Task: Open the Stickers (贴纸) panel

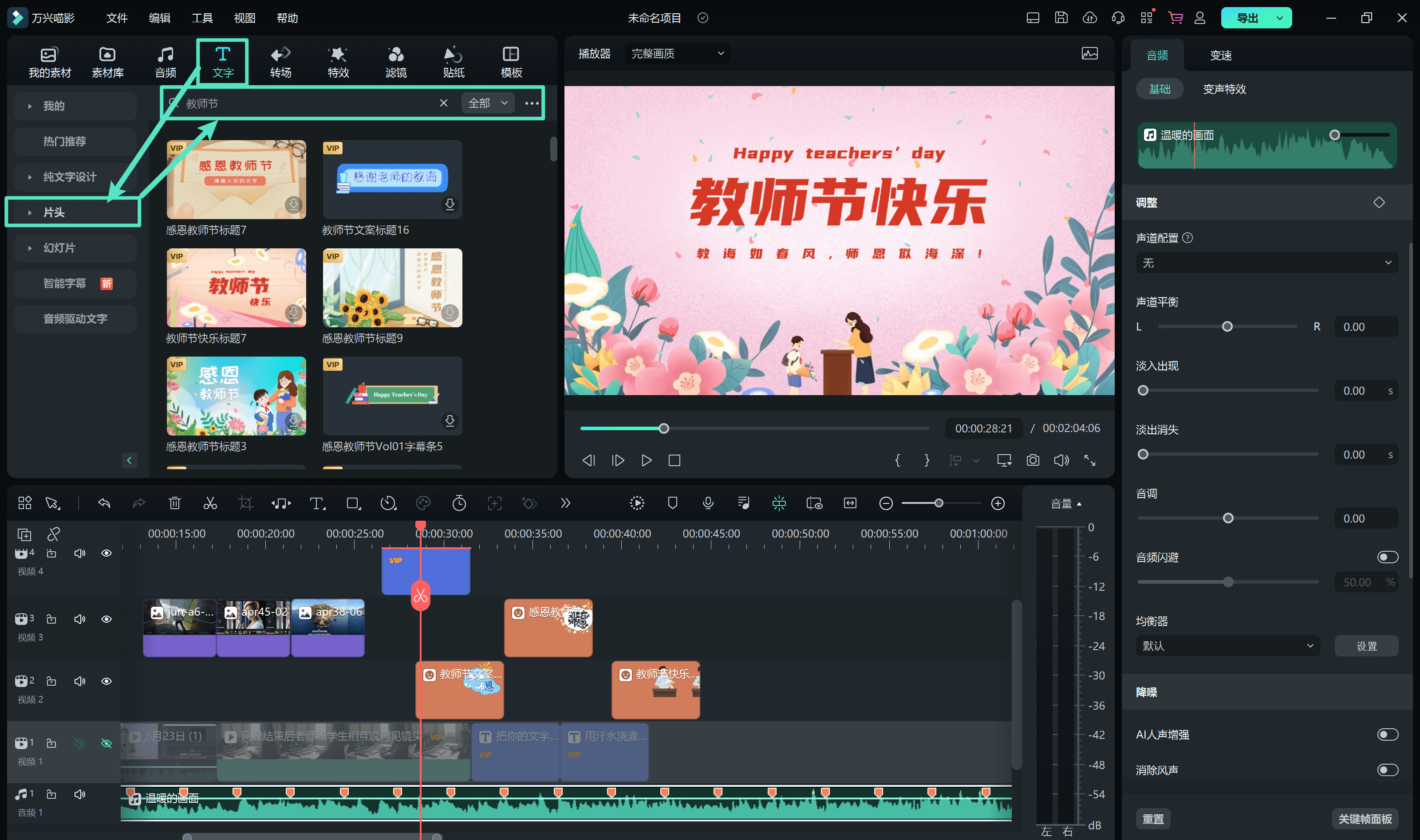Action: click(454, 62)
